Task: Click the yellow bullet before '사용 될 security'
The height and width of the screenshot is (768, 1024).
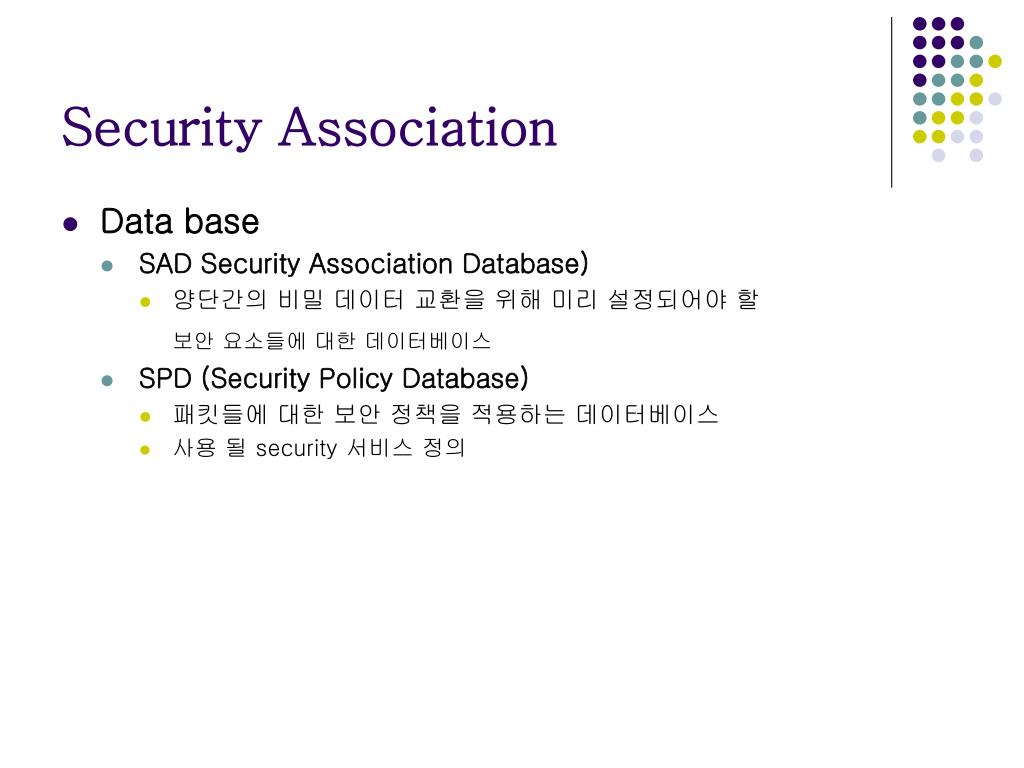Action: click(146, 449)
